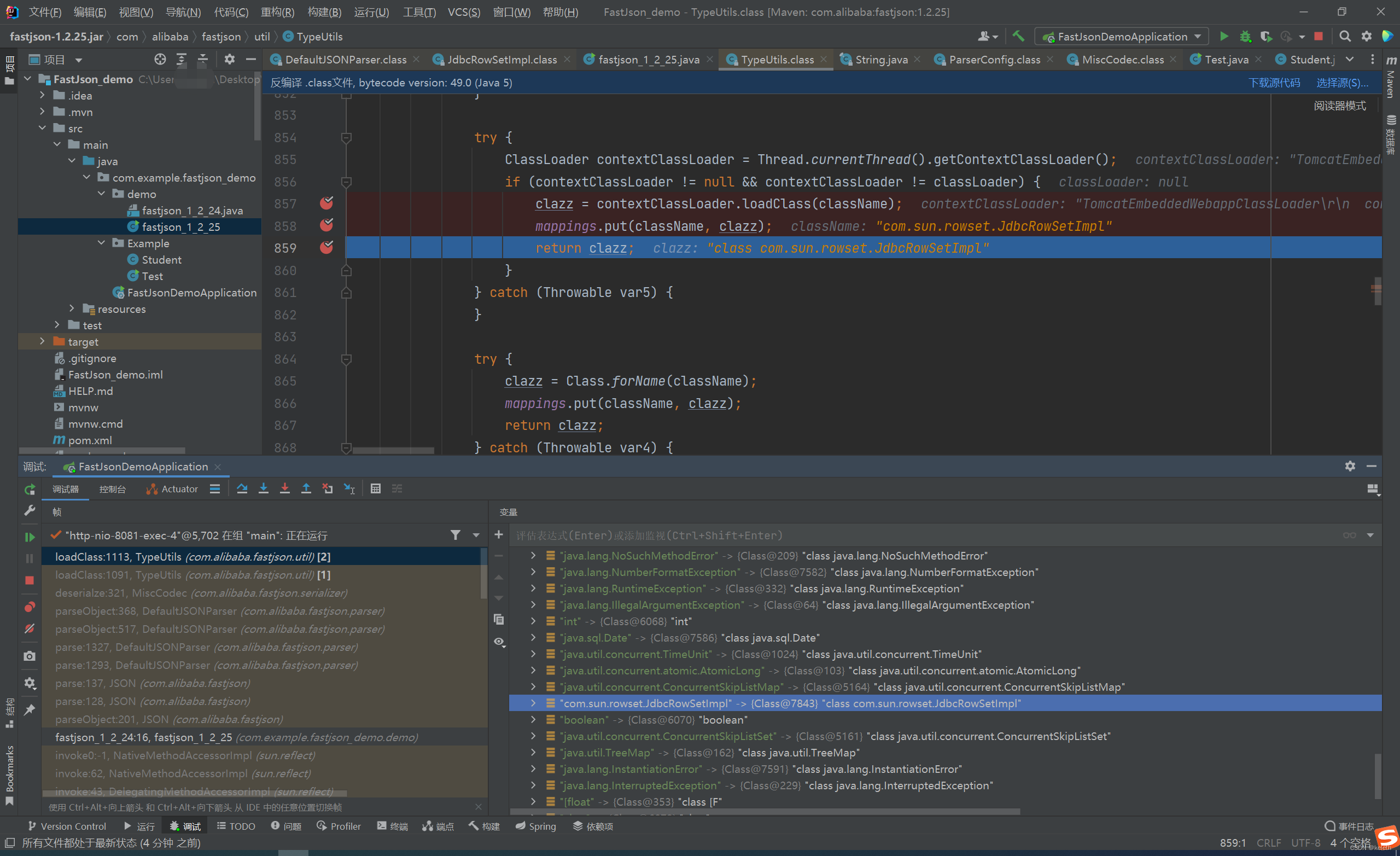
Task: Stop the running process with red square icon
Action: click(30, 580)
